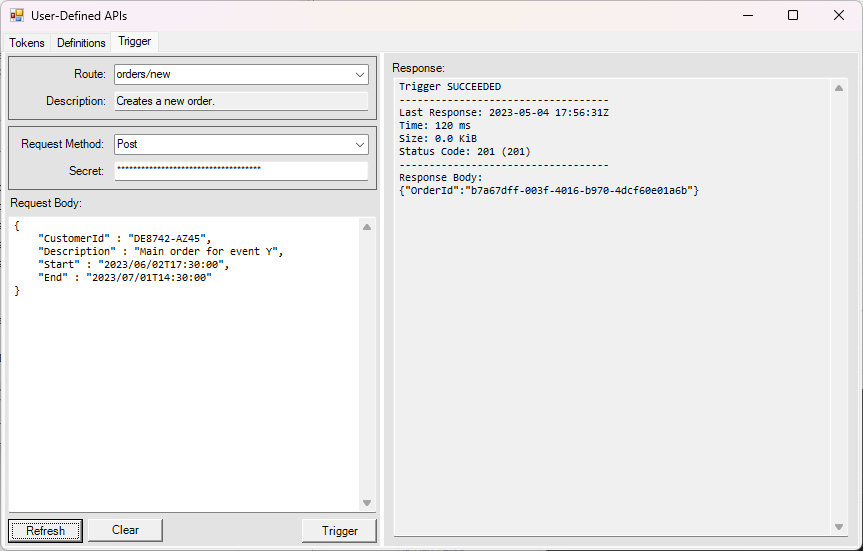Click the "End" date line in request body

pyautogui.click(x=125, y=277)
